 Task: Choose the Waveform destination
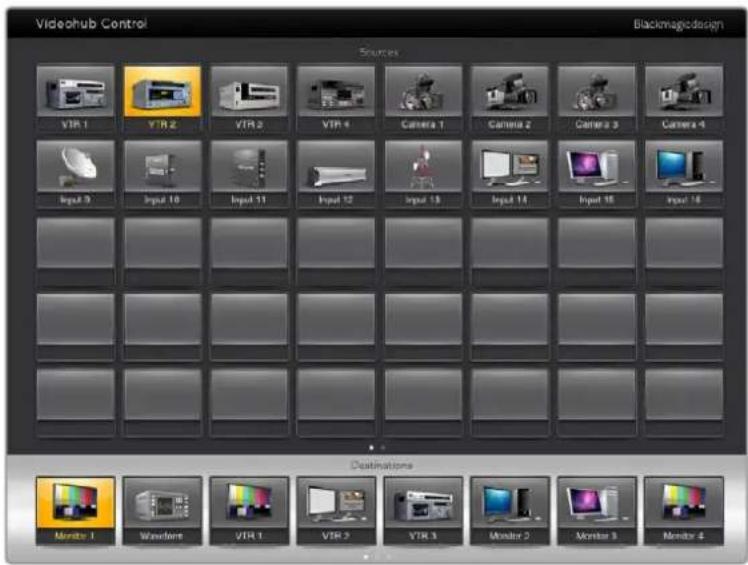coord(162,511)
